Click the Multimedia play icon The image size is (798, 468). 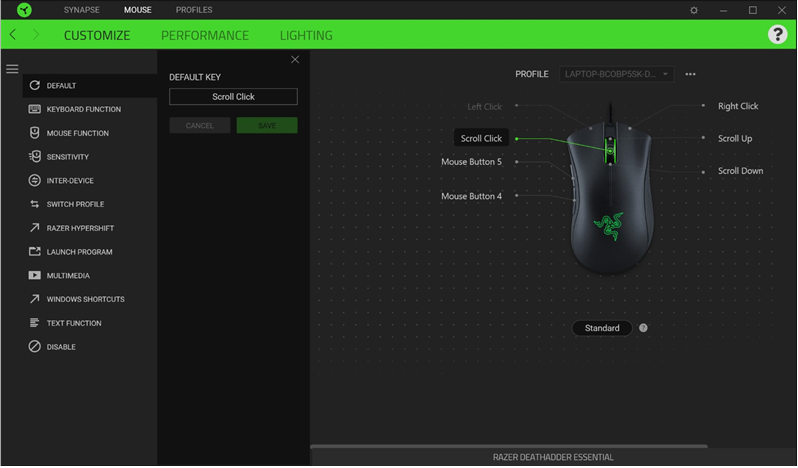tap(35, 275)
